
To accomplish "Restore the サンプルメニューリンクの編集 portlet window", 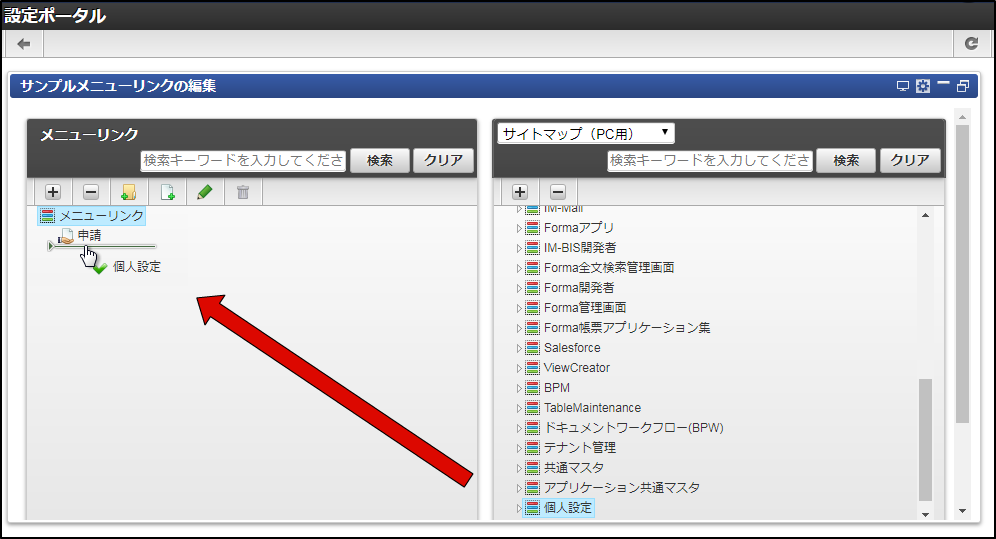I will click(x=963, y=86).
